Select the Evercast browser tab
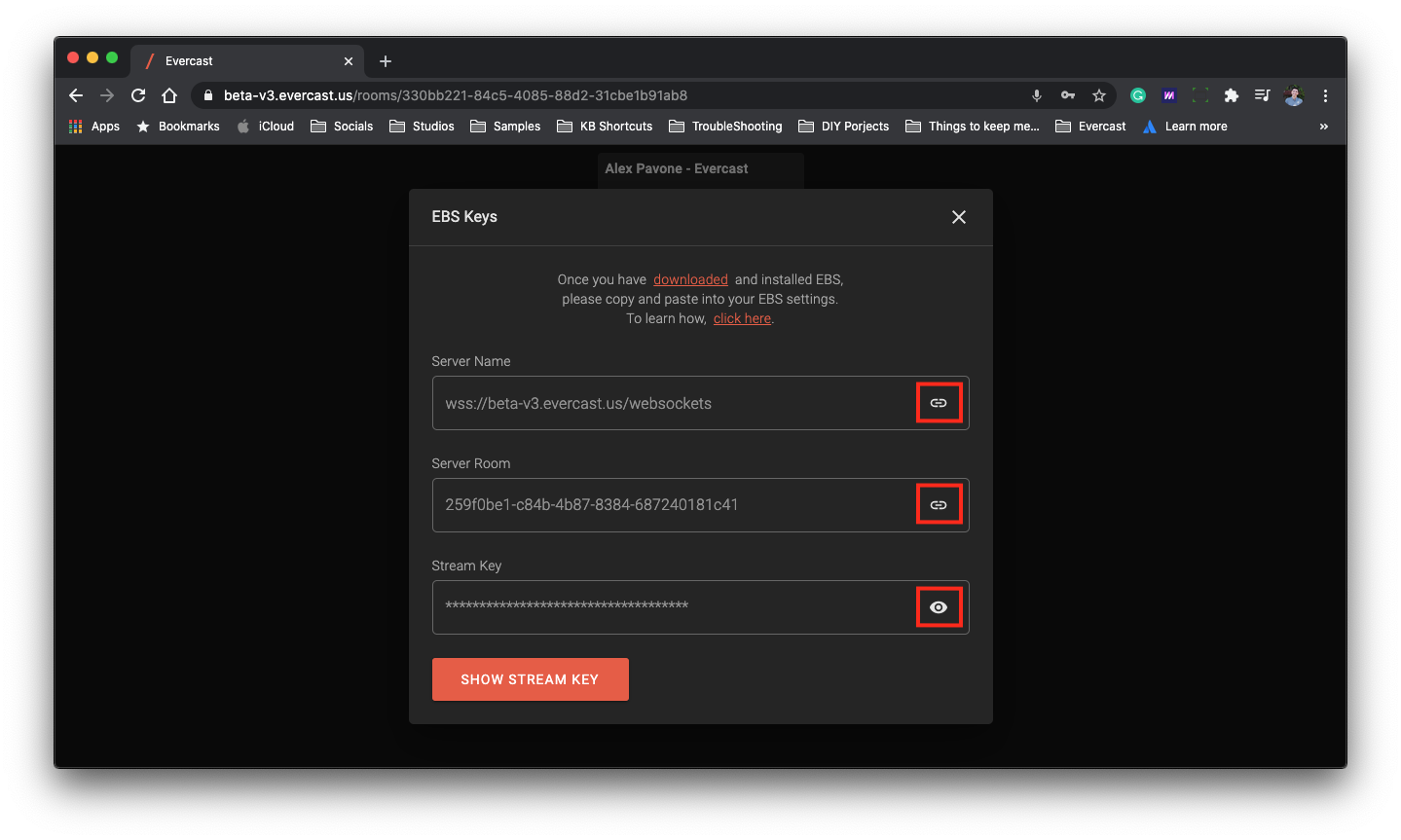Viewport: 1401px width, 840px height. [247, 60]
